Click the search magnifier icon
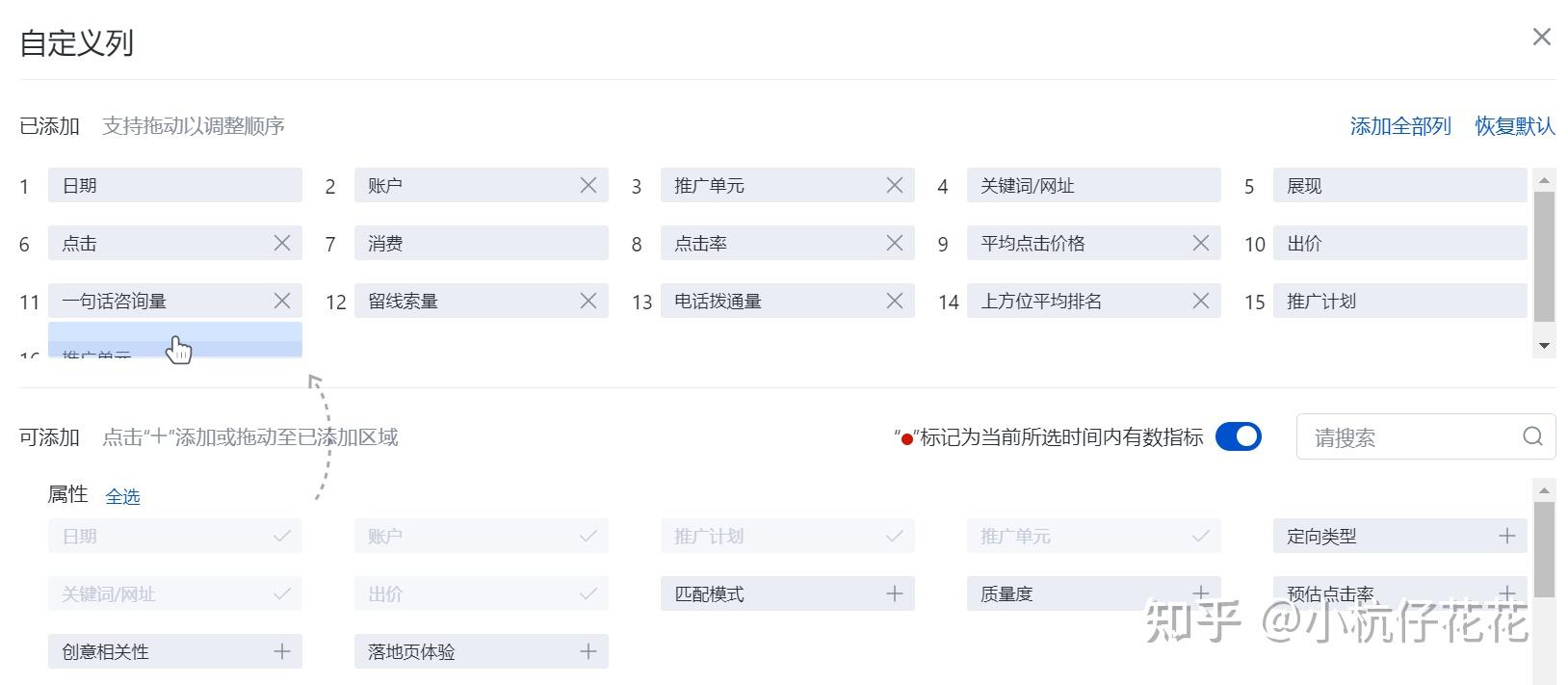This screenshot has width=1568, height=685. point(1532,436)
